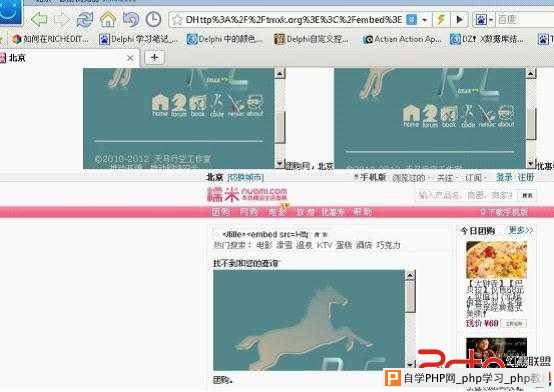Screen dimensions: 554x392
Task: Click the 关注 follow link
Action: click(x=445, y=177)
